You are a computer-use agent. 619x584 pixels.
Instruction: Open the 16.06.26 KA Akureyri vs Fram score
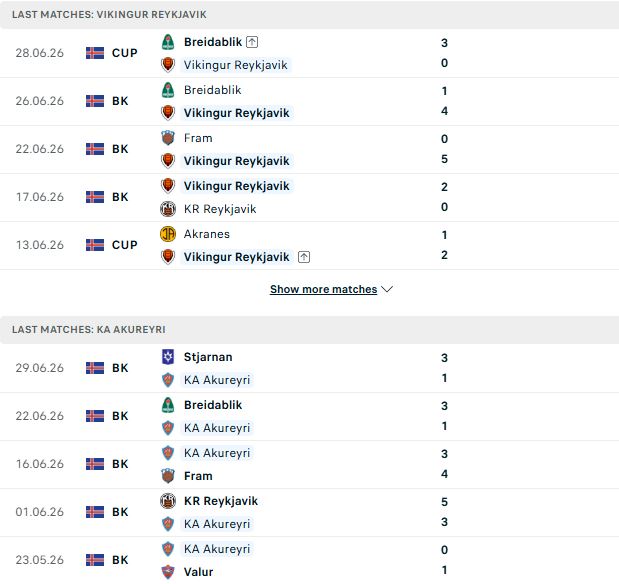coord(444,464)
